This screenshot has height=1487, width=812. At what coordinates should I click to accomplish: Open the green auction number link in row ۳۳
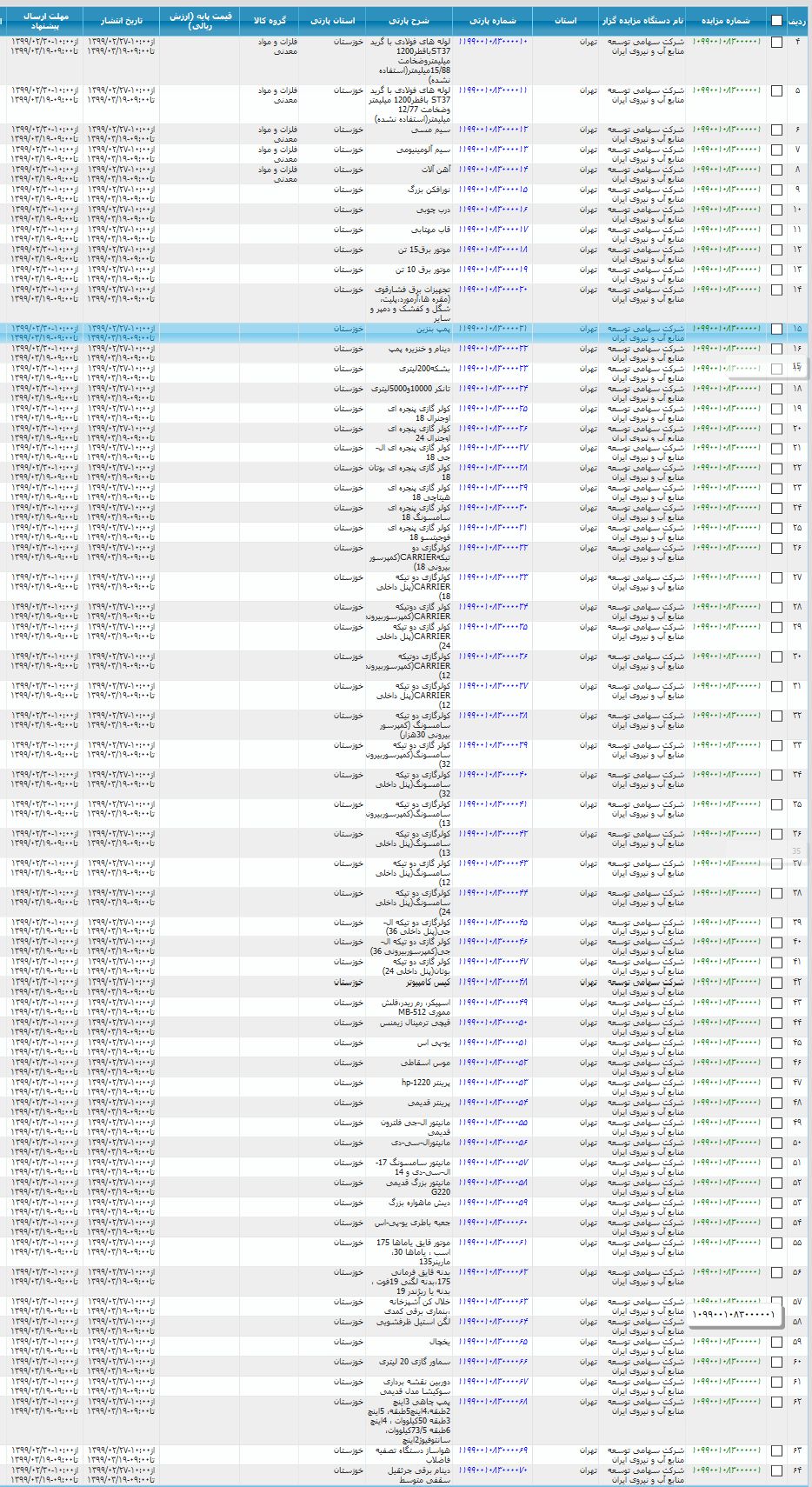[x=727, y=745]
